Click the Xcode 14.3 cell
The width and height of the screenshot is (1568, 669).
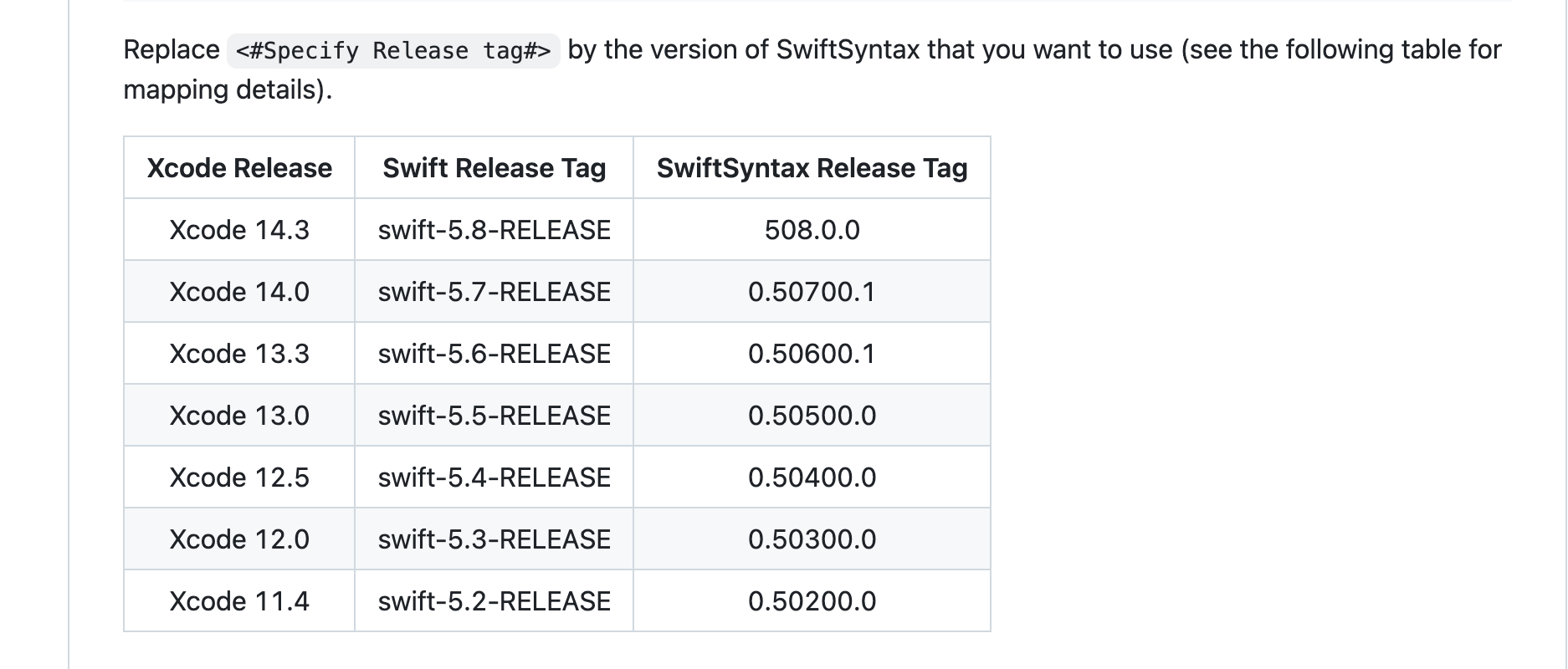[239, 230]
